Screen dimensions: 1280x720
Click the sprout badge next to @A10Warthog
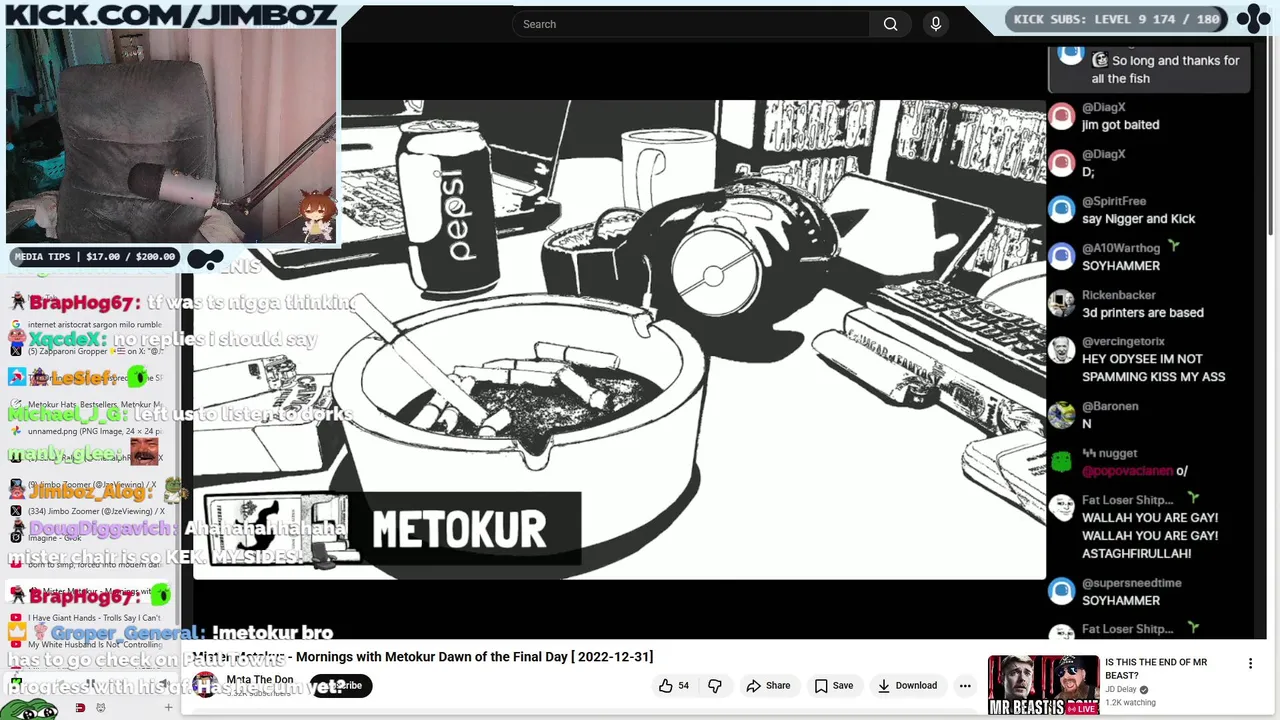coord(1173,246)
